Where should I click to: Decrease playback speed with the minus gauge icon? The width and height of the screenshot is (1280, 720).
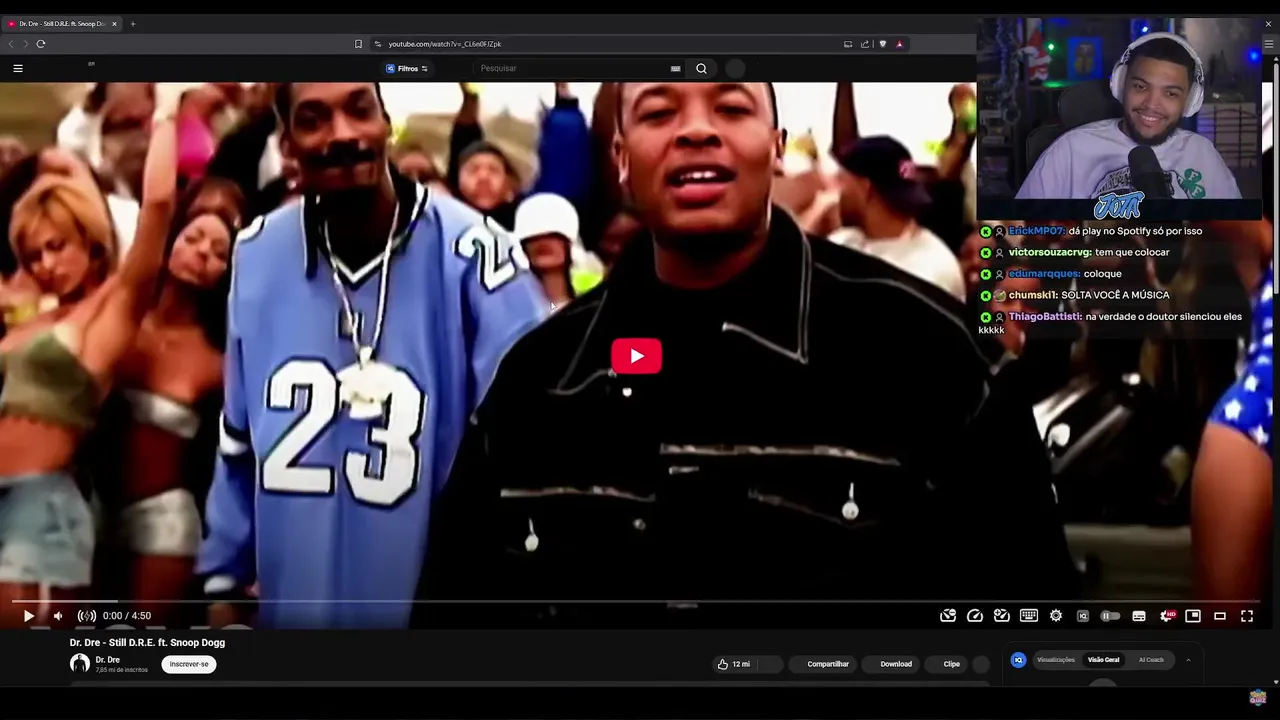[x=948, y=616]
